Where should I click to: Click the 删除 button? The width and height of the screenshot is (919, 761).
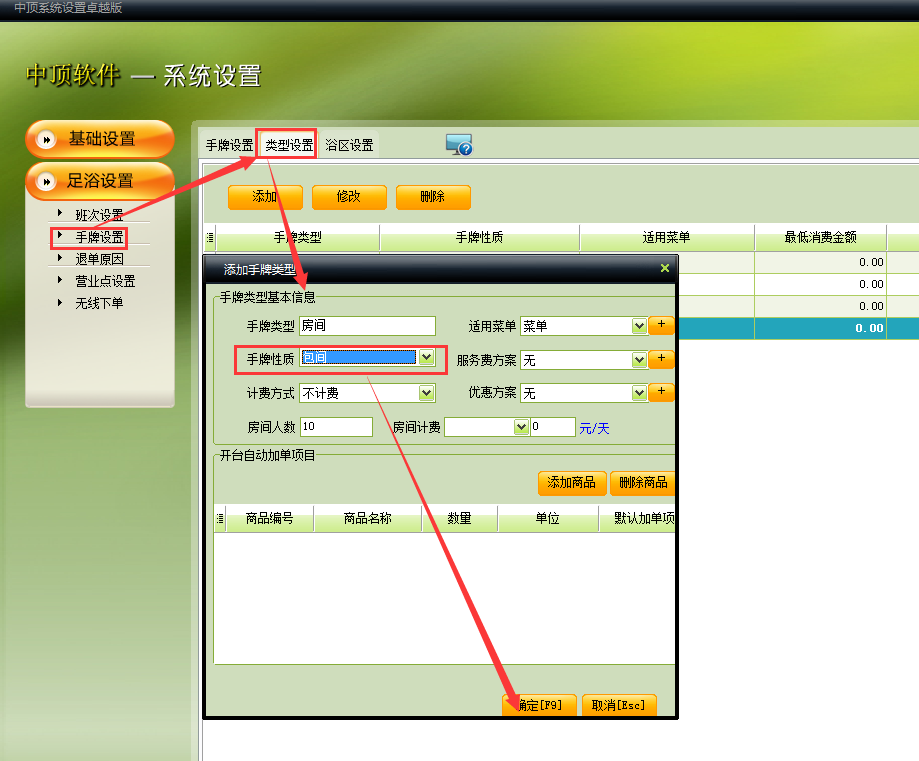tap(433, 197)
